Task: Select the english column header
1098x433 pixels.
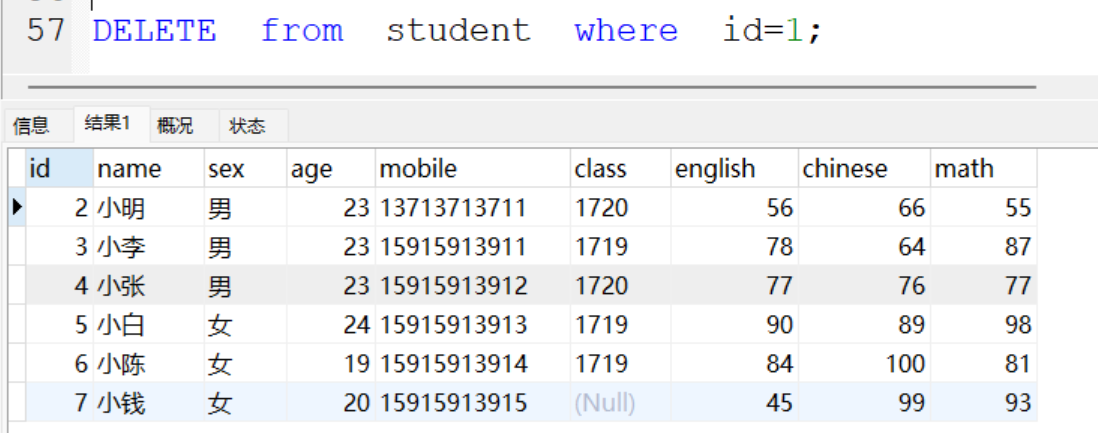Action: [733, 169]
